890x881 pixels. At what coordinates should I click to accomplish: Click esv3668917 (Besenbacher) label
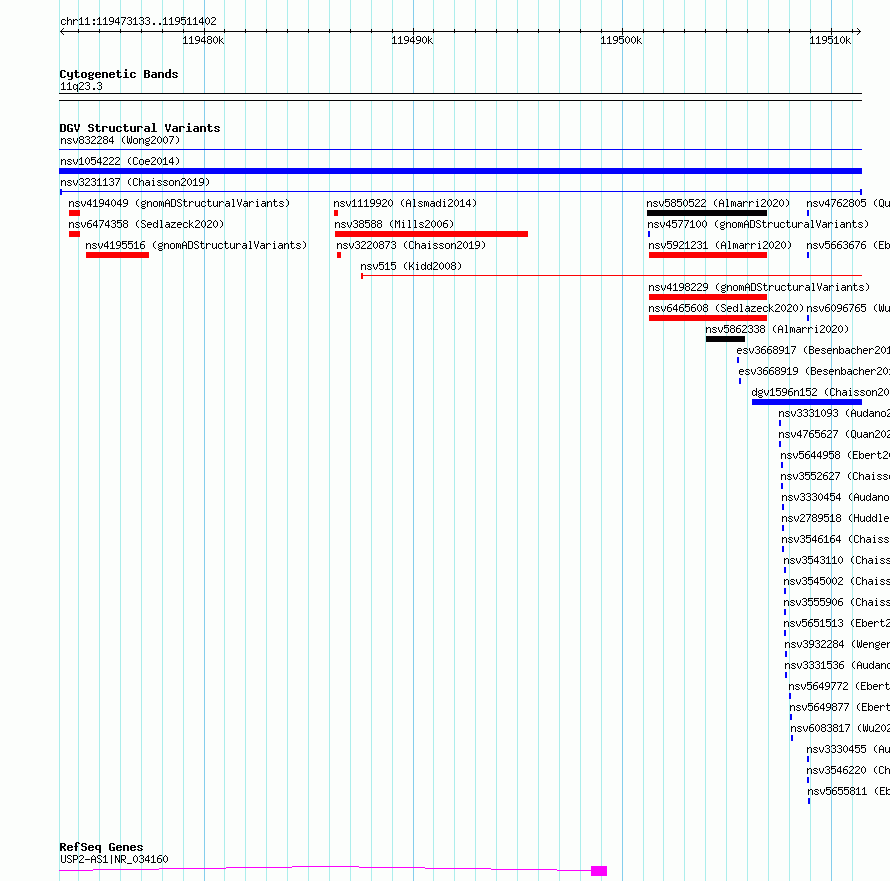coord(813,350)
